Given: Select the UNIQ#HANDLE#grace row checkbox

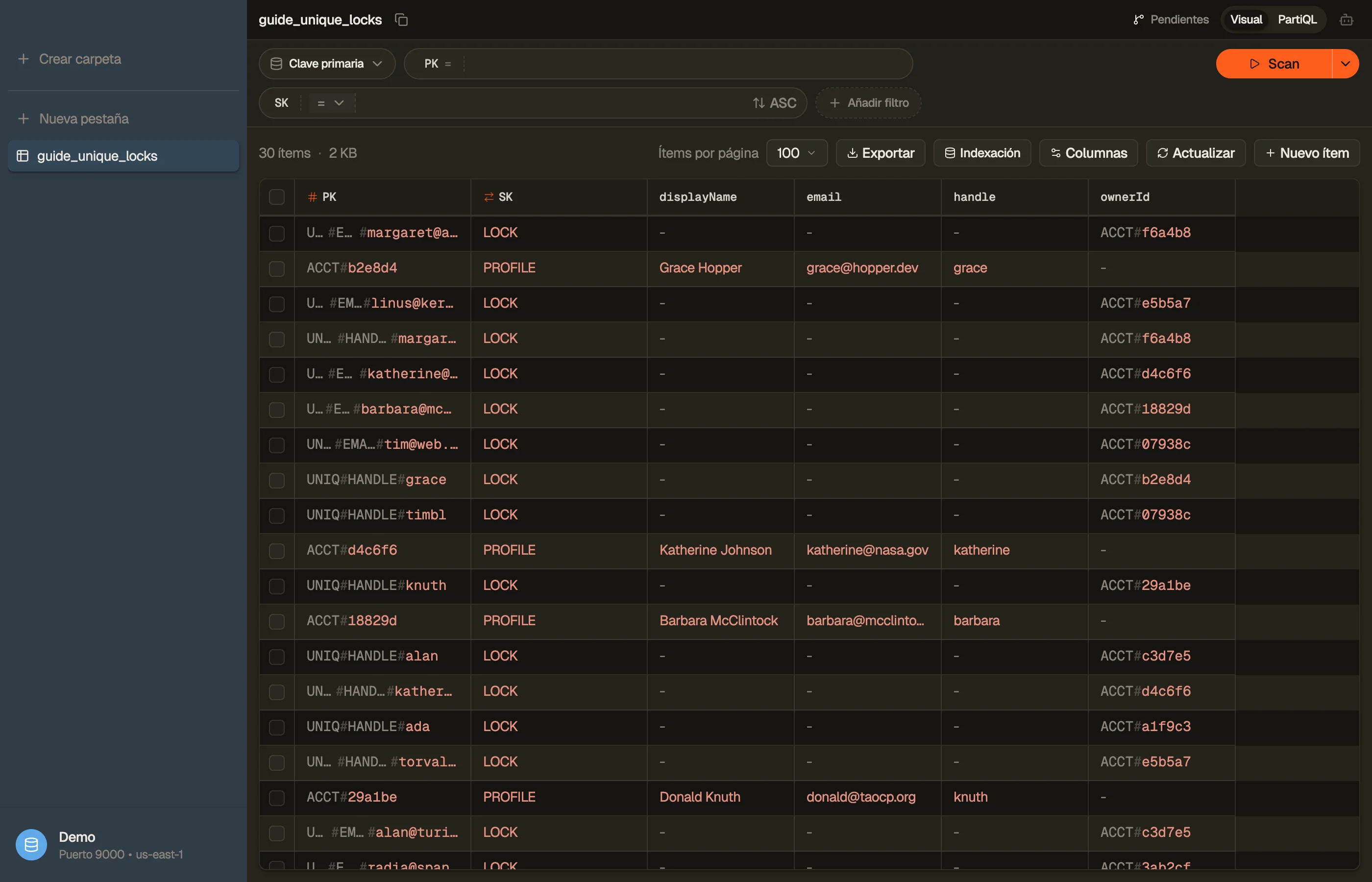Looking at the screenshot, I should coord(276,480).
